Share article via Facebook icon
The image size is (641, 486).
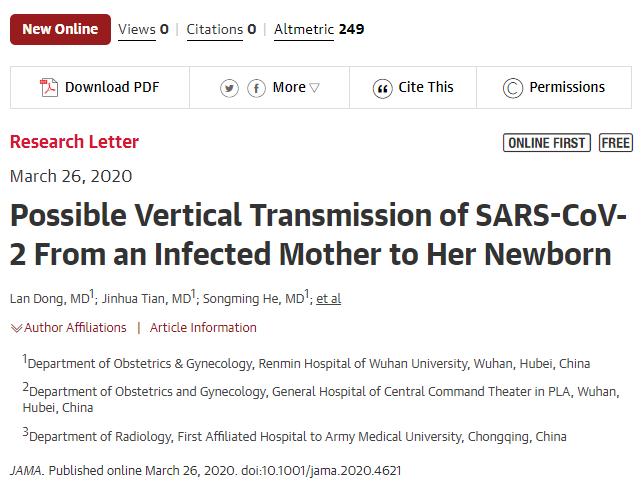click(256, 88)
